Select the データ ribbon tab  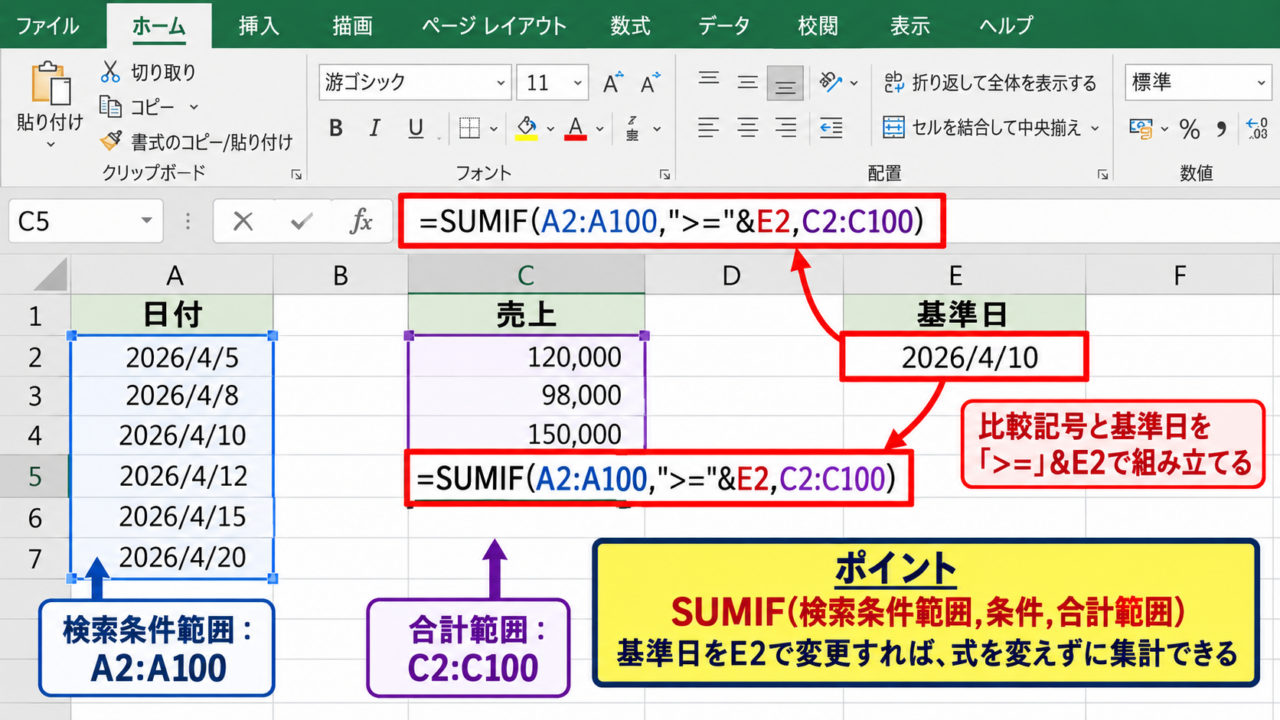click(724, 24)
